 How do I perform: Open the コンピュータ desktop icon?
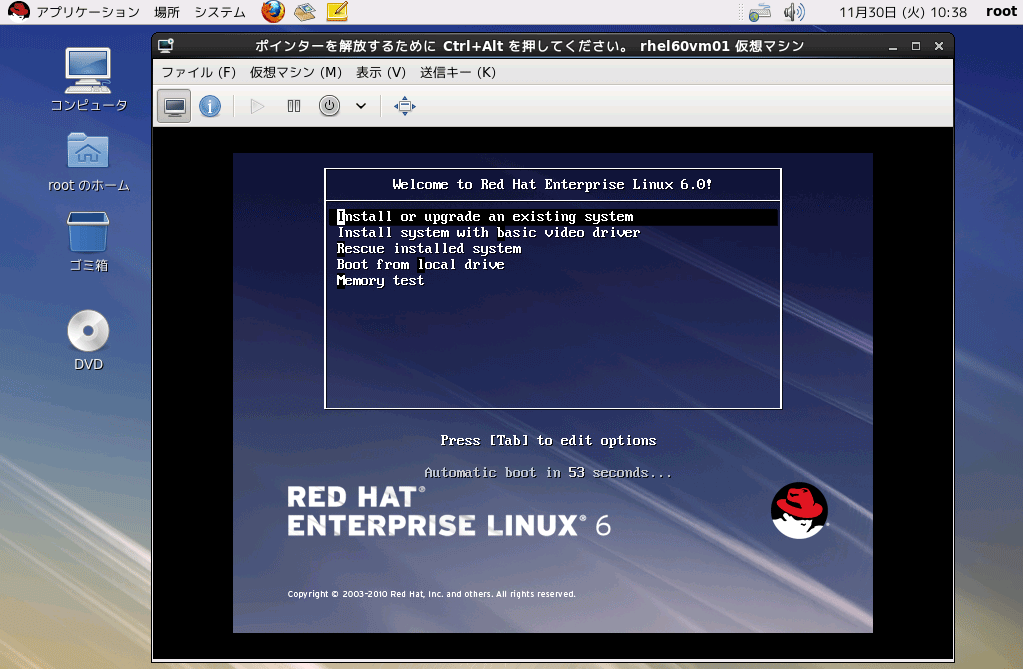click(88, 79)
